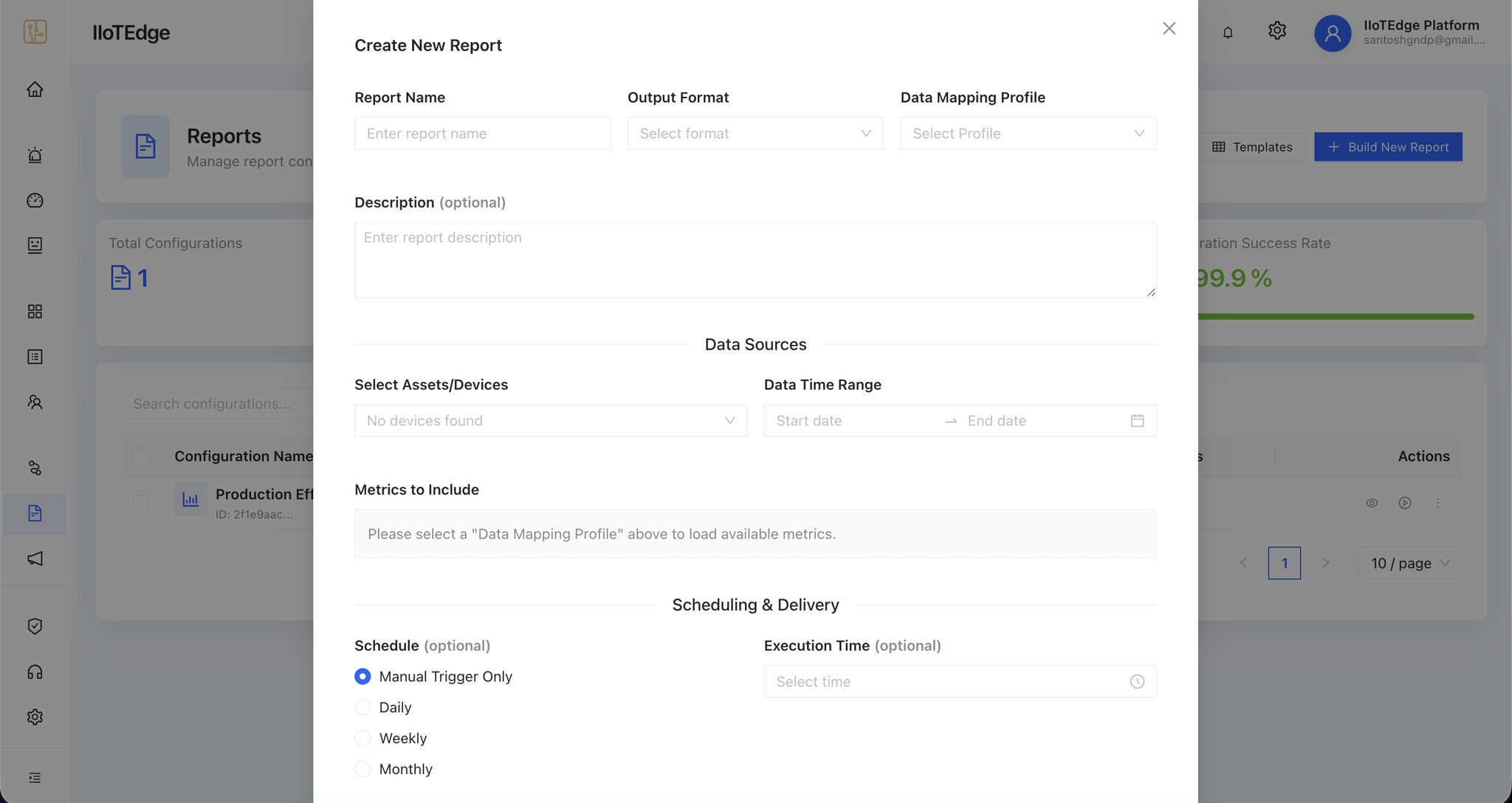Open the user avatar profile icon
Image resolution: width=1512 pixels, height=803 pixels.
coord(1333,33)
